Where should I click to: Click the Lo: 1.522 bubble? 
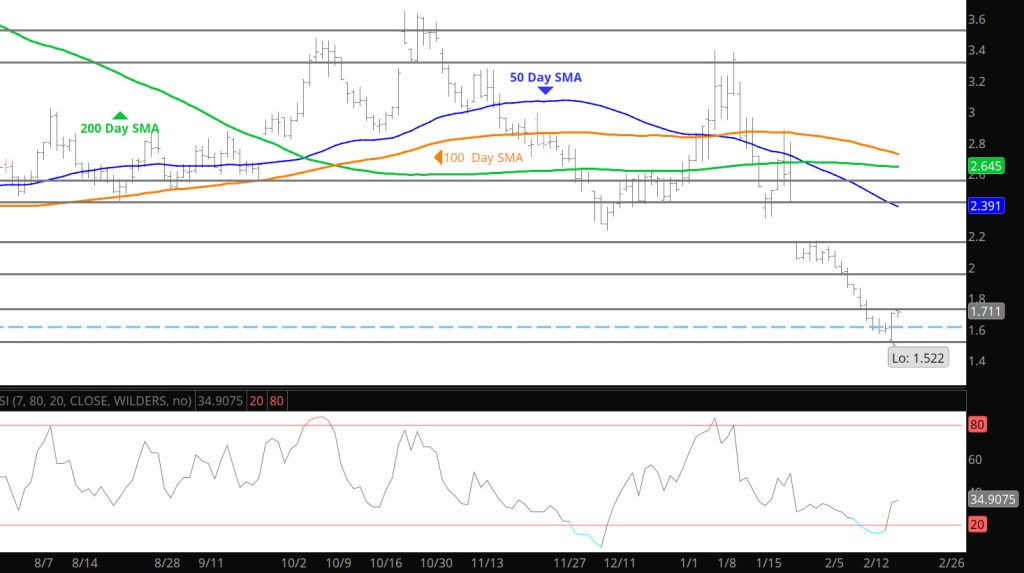[x=916, y=357]
